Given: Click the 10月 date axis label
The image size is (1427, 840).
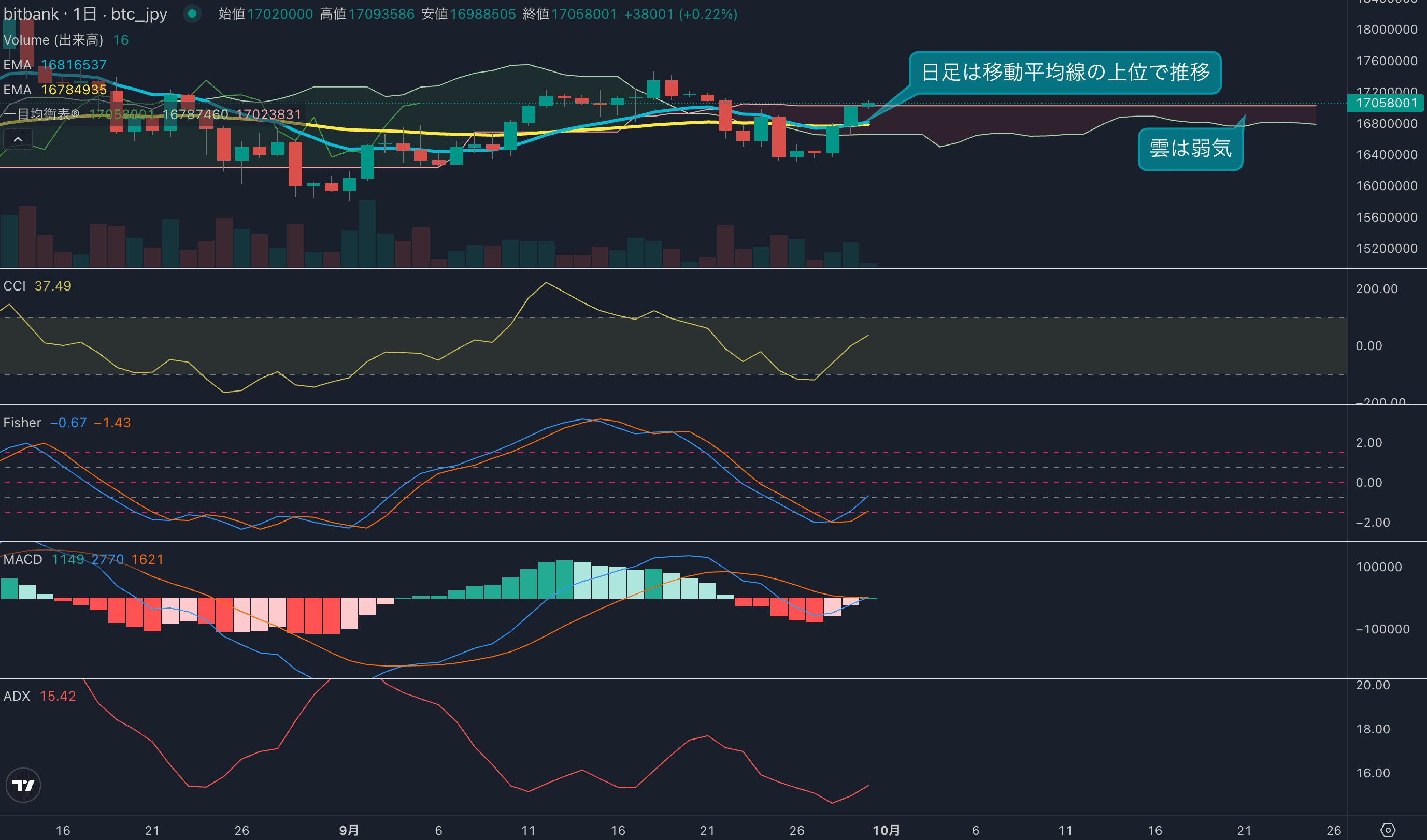Looking at the screenshot, I should coord(886,830).
